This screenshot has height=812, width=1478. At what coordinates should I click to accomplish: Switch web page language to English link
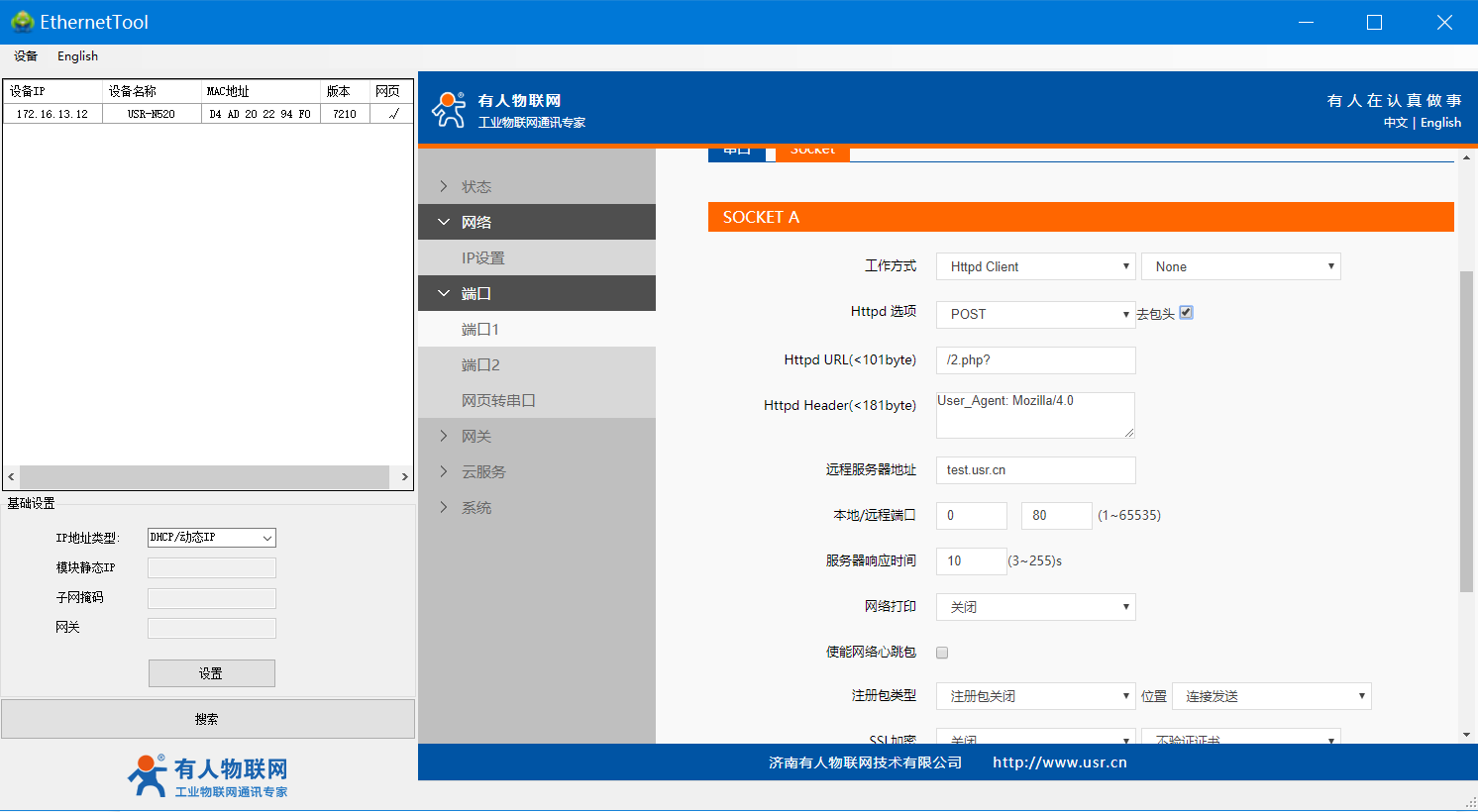pos(1440,123)
